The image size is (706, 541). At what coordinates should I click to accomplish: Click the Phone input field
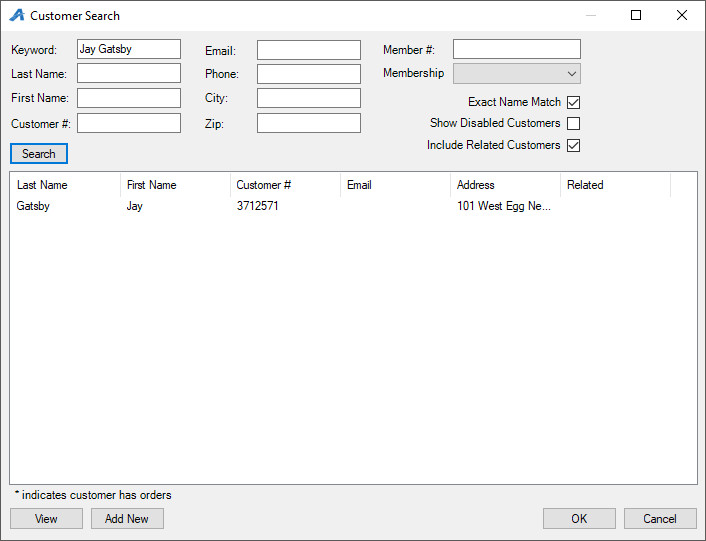coord(309,74)
